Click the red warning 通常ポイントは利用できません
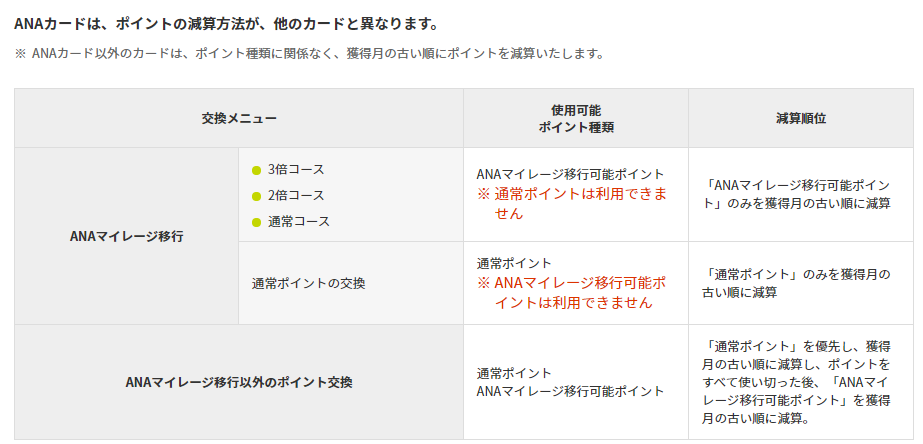 point(573,203)
